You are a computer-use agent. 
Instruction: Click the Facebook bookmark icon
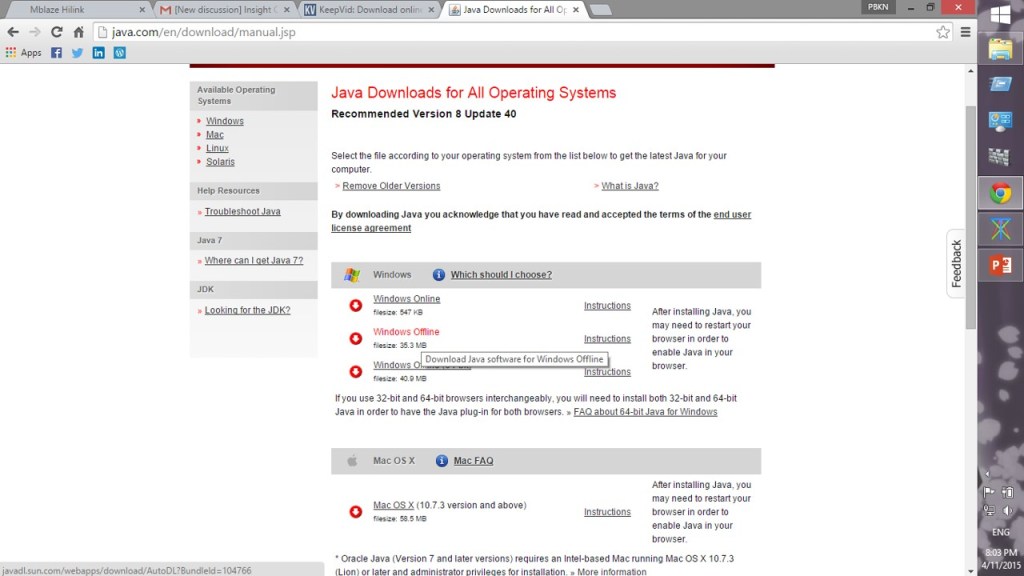click(x=56, y=52)
